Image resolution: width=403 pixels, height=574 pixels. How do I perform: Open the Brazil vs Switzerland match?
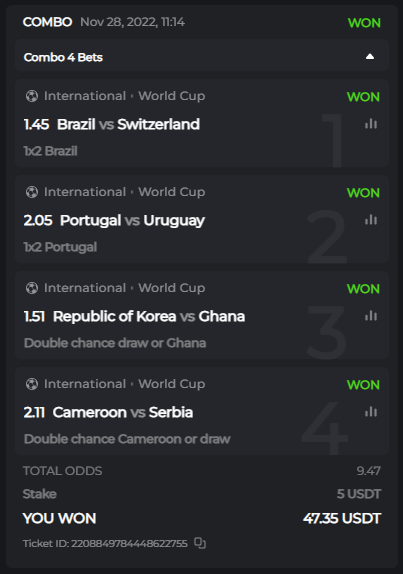pyautogui.click(x=128, y=124)
